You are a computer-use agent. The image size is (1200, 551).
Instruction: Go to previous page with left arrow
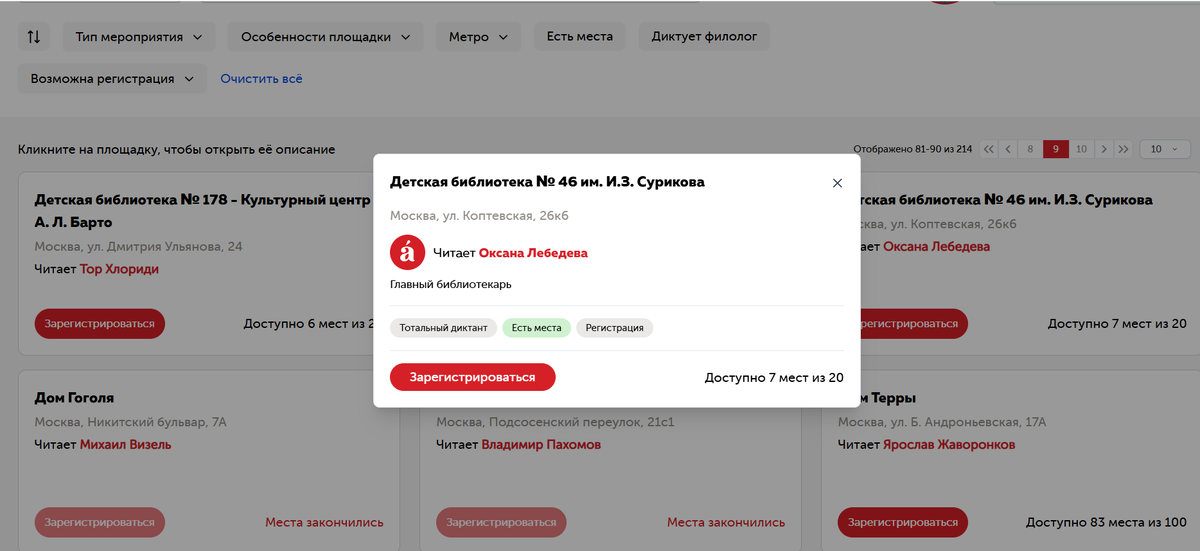(1009, 149)
